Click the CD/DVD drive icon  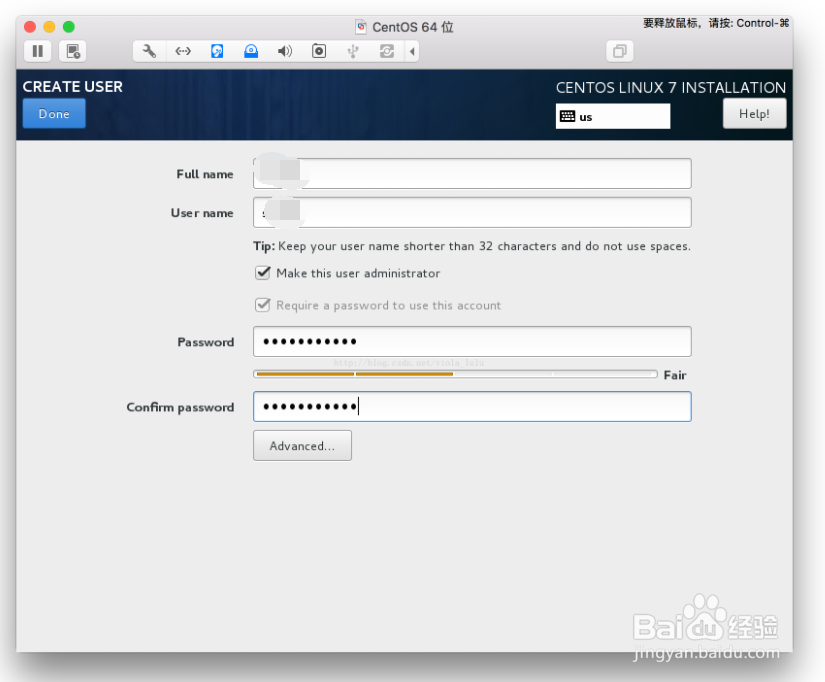251,51
